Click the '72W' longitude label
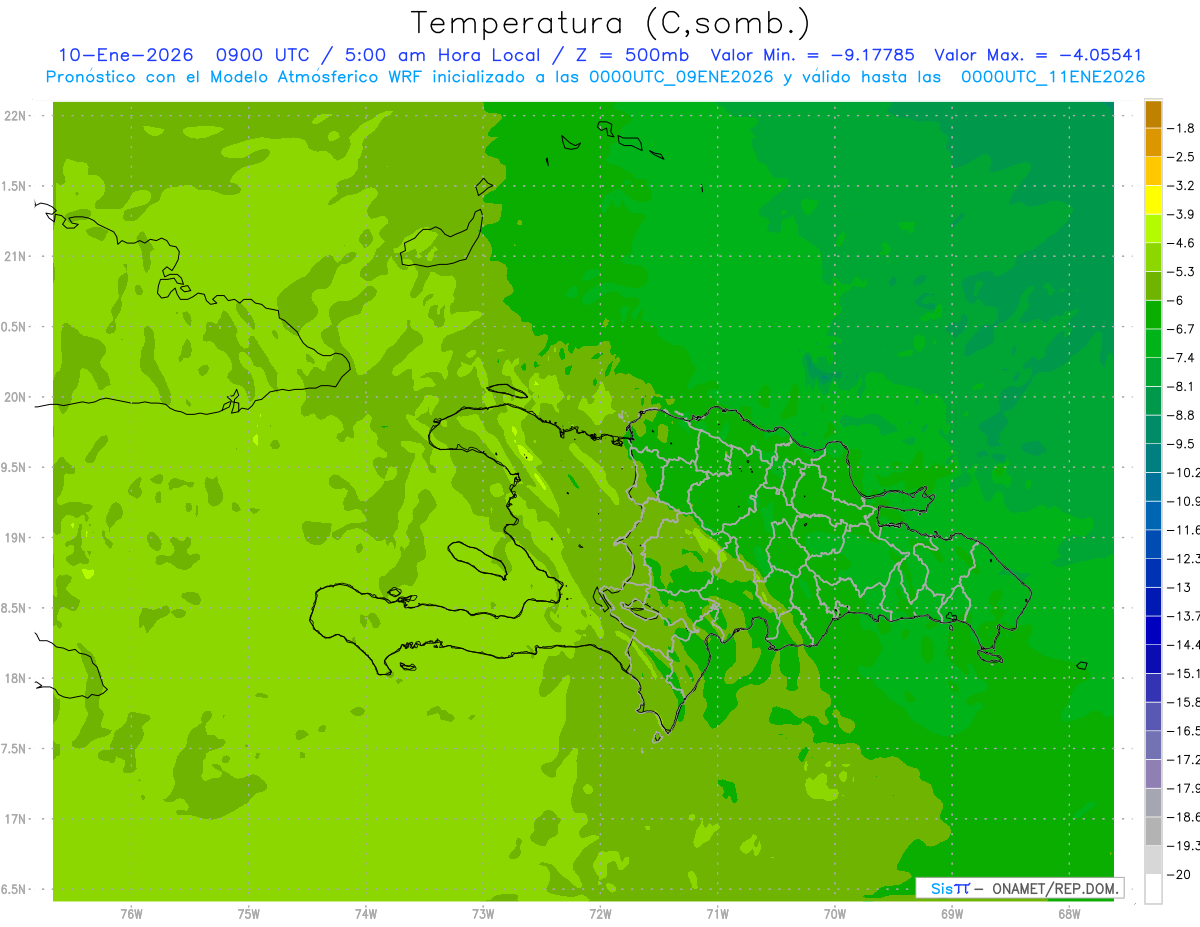The height and width of the screenshot is (927, 1200). (600, 914)
